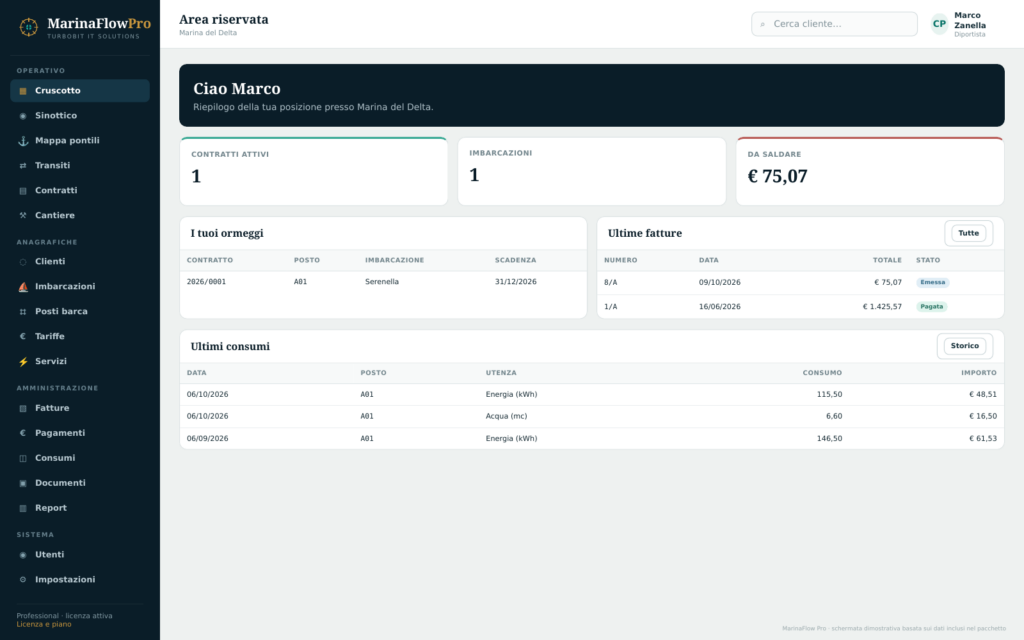Click the invoice date 16/06/2026

tap(720, 307)
